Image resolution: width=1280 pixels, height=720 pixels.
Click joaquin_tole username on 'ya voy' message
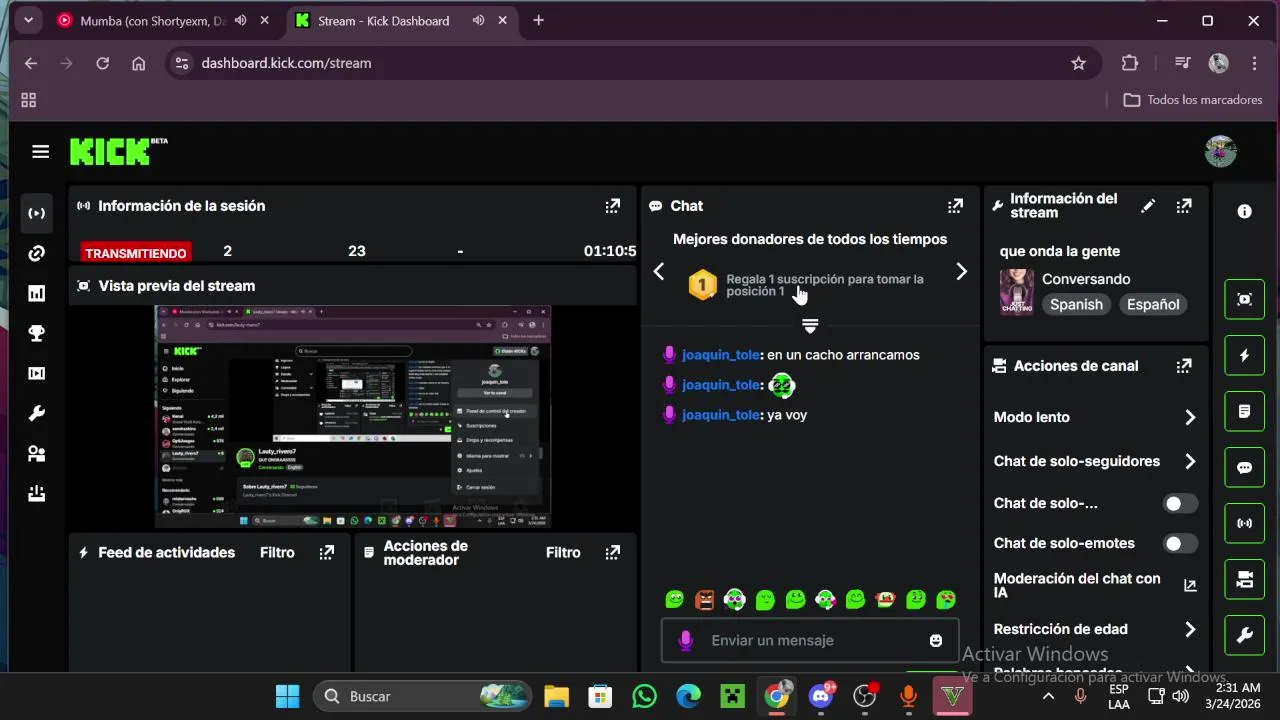pyautogui.click(x=721, y=415)
